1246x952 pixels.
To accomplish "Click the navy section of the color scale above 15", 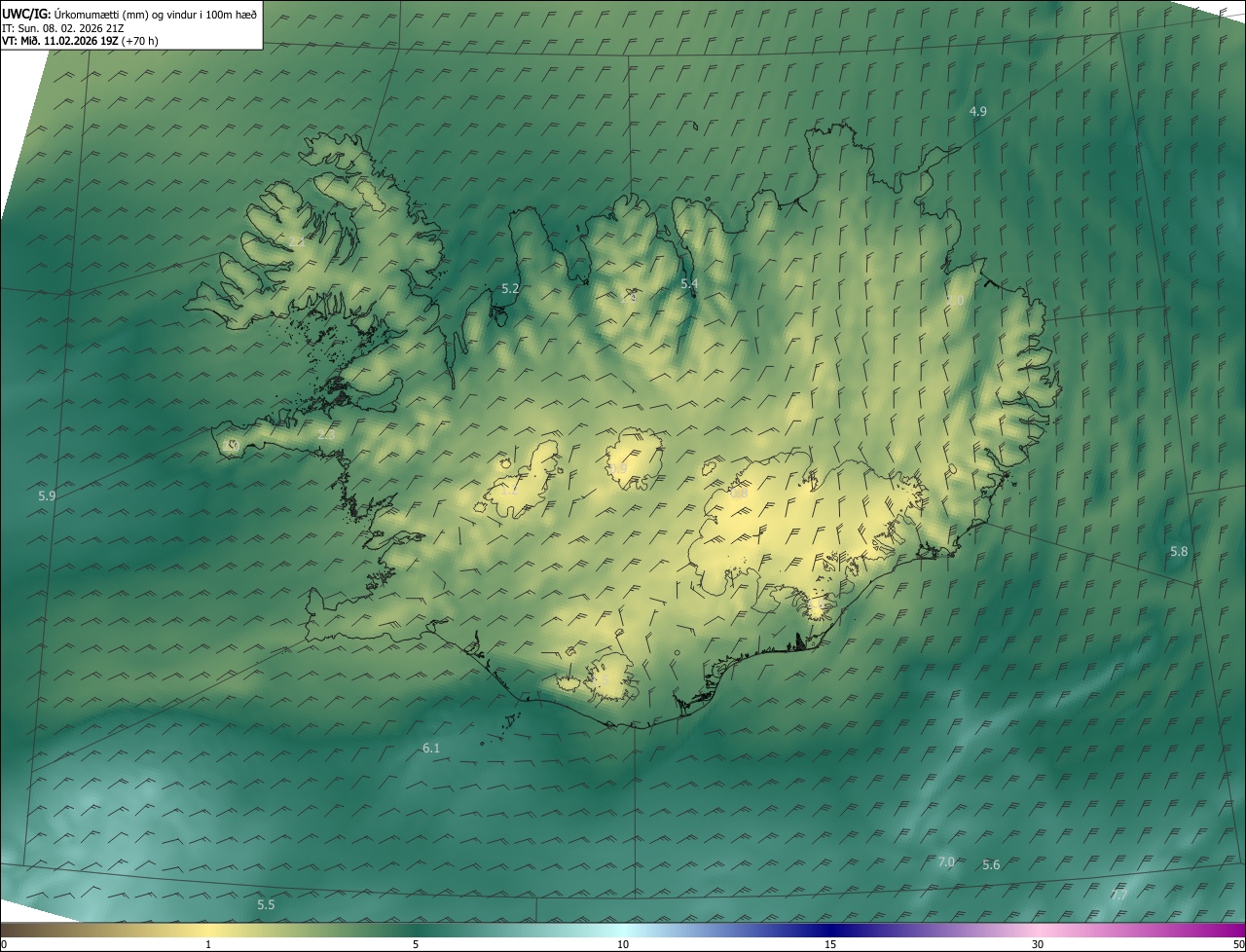I will click(x=830, y=931).
